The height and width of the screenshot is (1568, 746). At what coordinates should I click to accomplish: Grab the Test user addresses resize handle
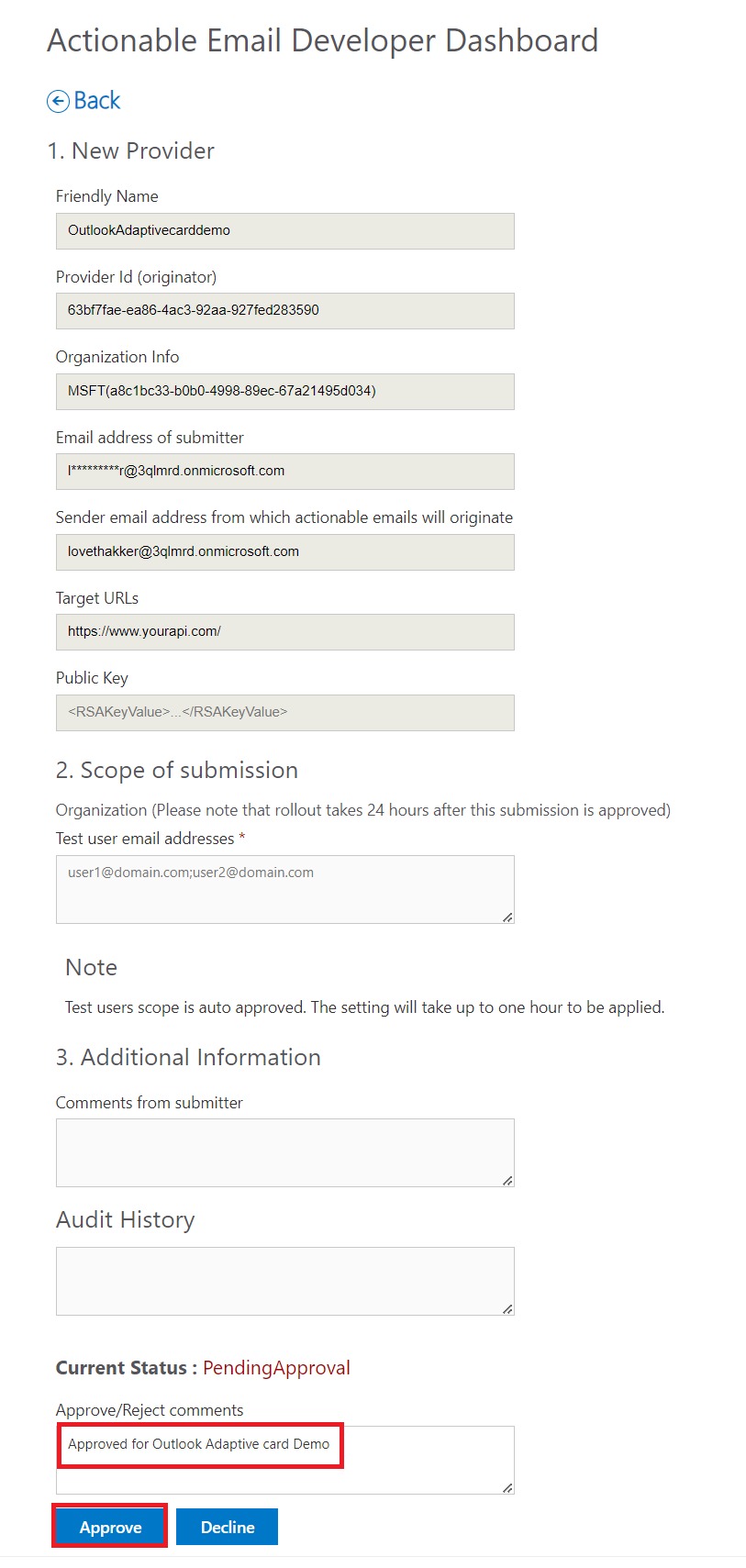coord(507,917)
